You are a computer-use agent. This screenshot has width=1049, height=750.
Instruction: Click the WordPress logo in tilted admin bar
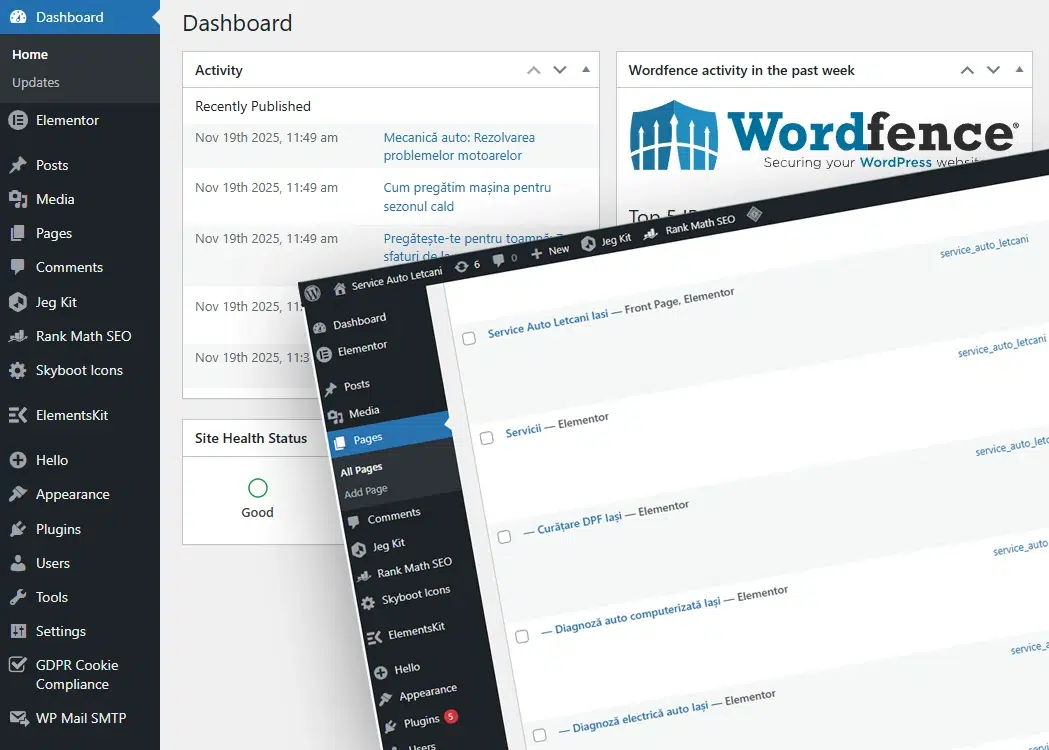312,292
